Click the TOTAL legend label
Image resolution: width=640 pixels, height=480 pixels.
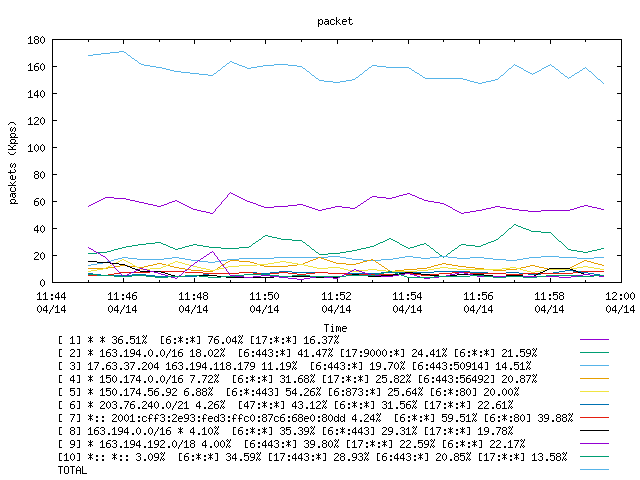[72, 471]
